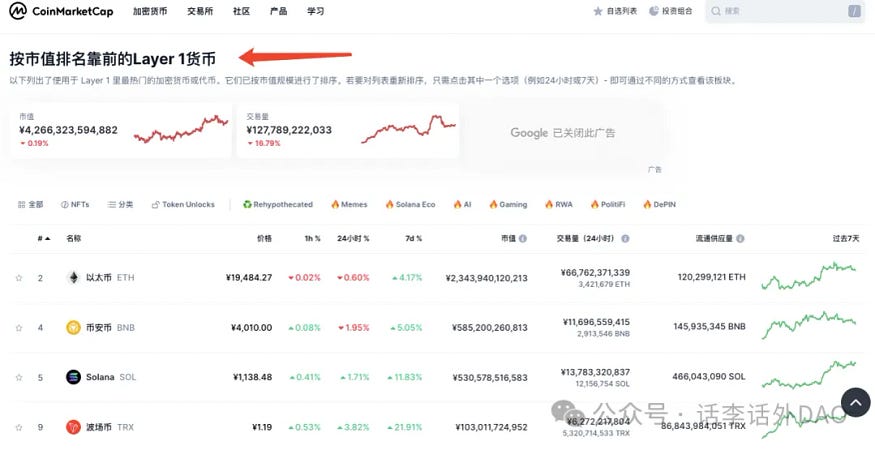
Task: Click the info icon beside 市值 column header
Action: (x=524, y=239)
